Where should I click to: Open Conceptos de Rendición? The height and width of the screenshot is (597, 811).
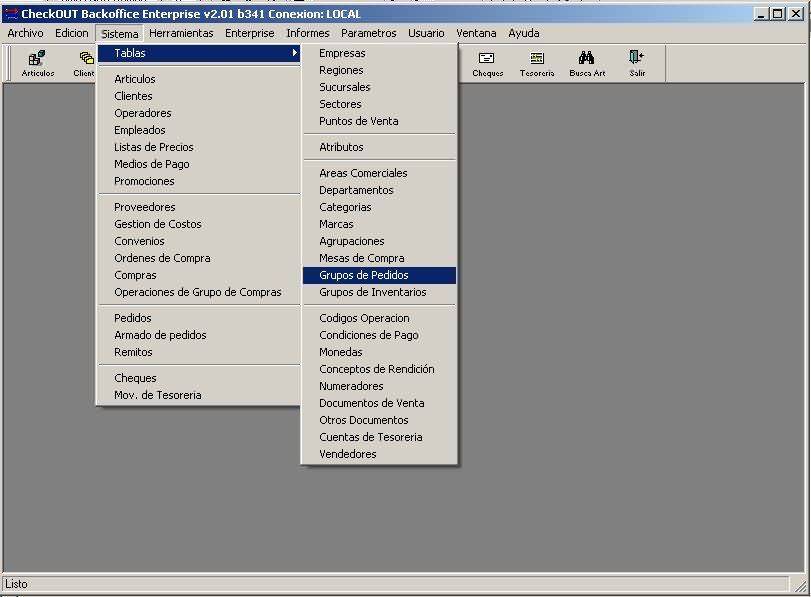379,369
